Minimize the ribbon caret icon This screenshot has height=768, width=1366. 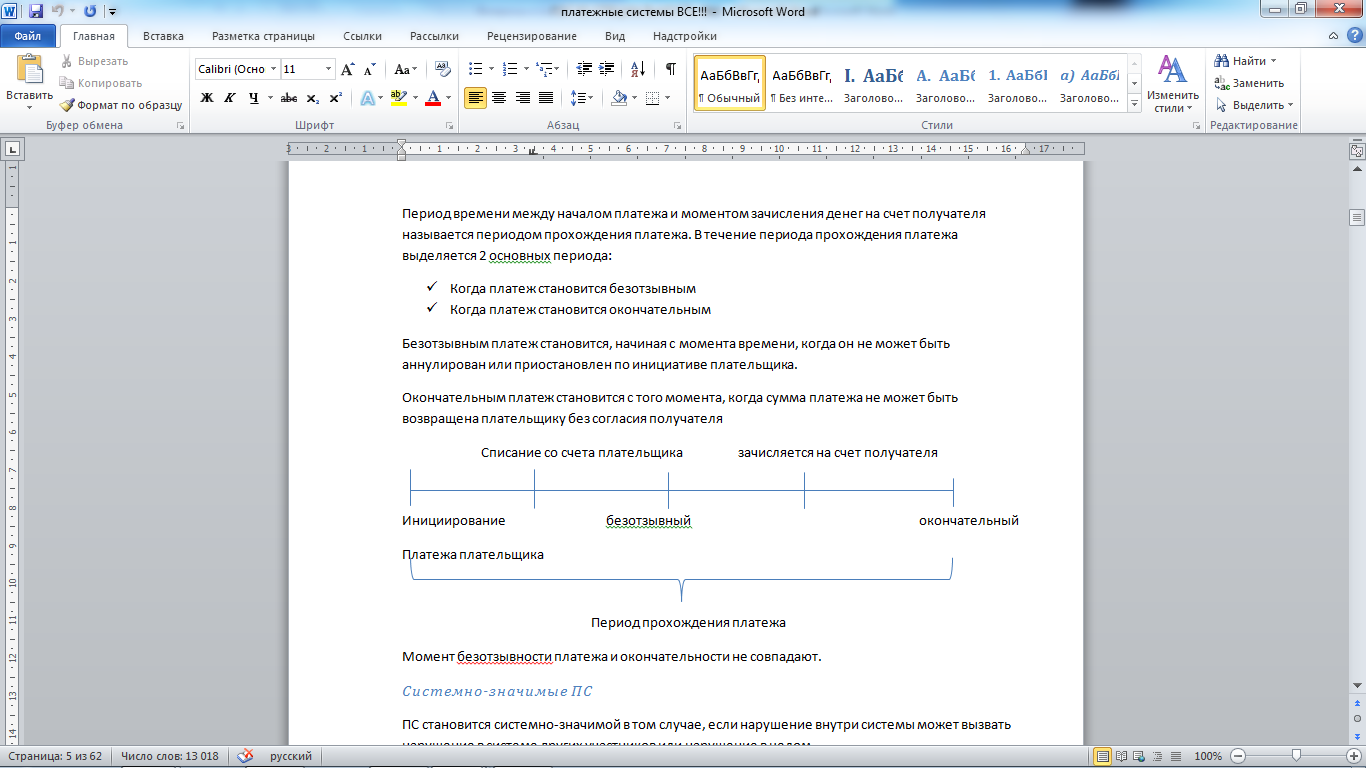coord(1335,36)
